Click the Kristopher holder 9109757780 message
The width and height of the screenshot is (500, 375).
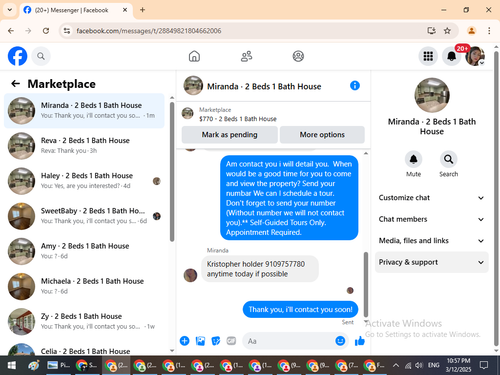pos(260,269)
